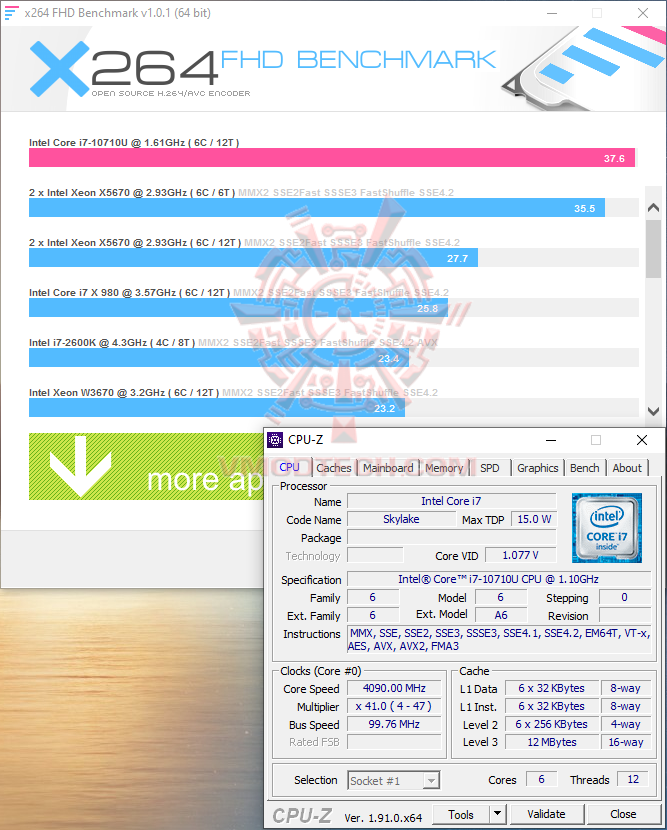The width and height of the screenshot is (667, 830).
Task: Open the Bench tab
Action: click(x=584, y=468)
